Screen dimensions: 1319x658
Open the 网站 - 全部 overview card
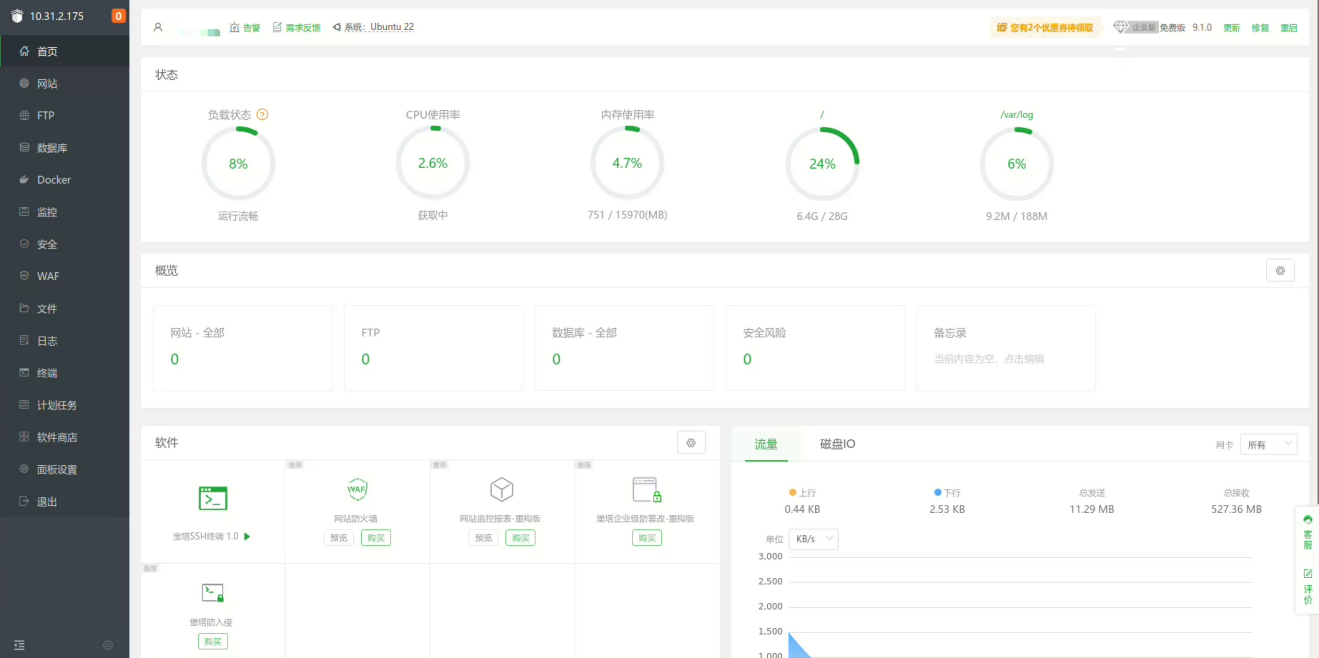(x=243, y=348)
